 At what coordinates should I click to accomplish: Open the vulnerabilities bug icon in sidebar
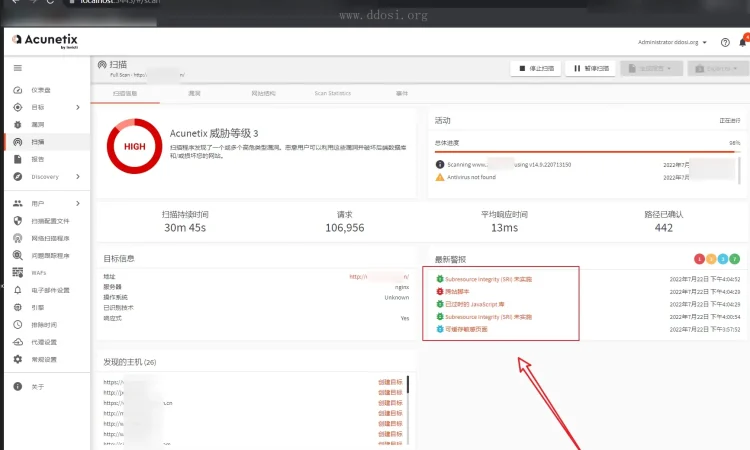coord(18,124)
